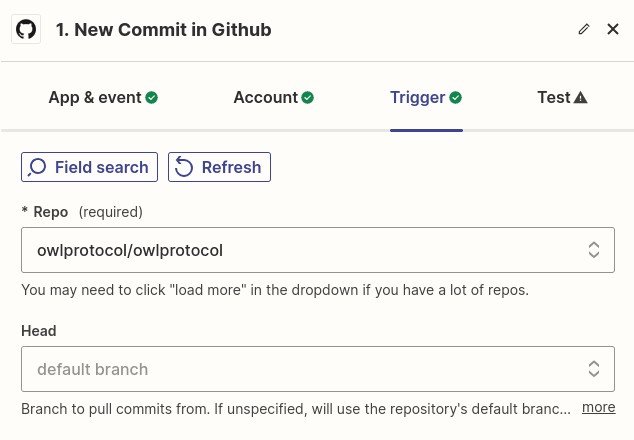This screenshot has width=634, height=440.
Task: Switch to the App & event tab
Action: point(95,97)
